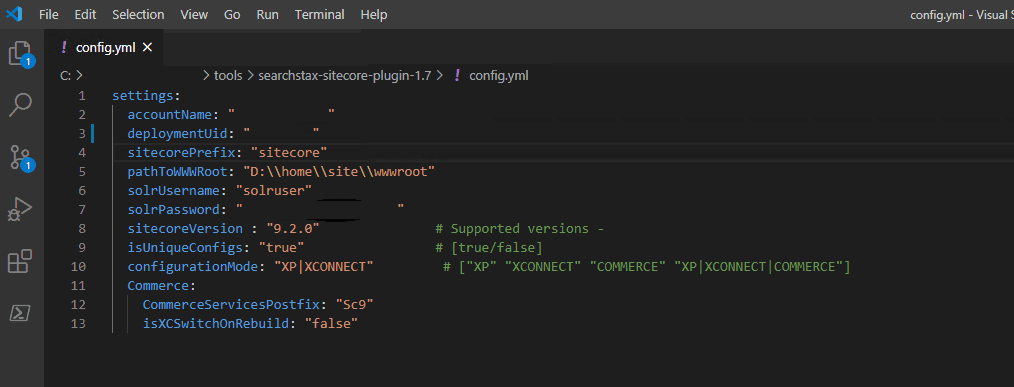Click the configuration modes list comment
Image resolution: width=1014 pixels, height=387 pixels.
(647, 267)
